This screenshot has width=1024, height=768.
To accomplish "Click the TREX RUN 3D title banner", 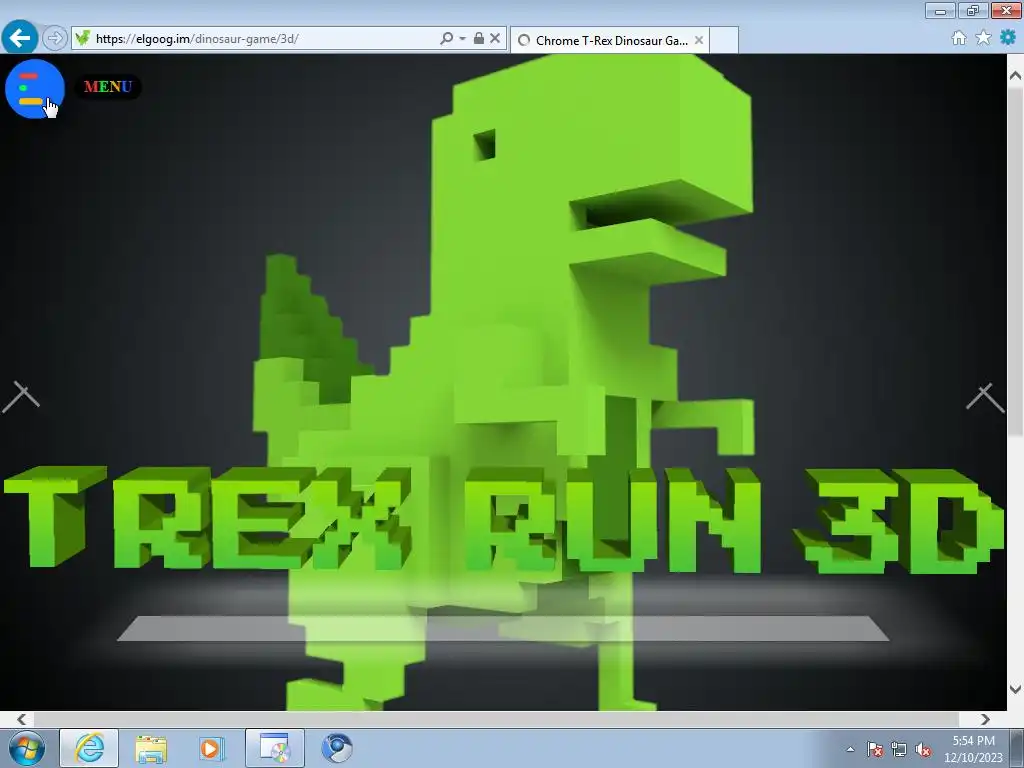I will tap(503, 519).
